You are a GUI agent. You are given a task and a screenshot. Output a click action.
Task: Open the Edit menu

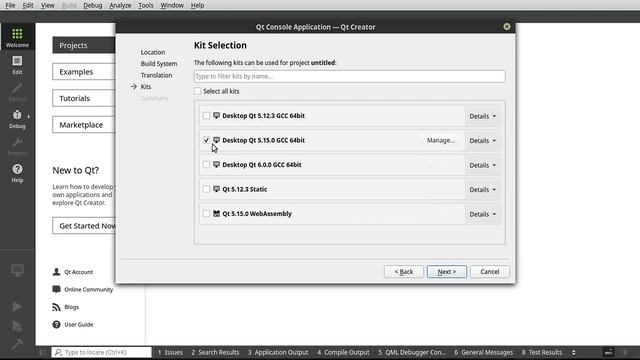pyautogui.click(x=28, y=5)
